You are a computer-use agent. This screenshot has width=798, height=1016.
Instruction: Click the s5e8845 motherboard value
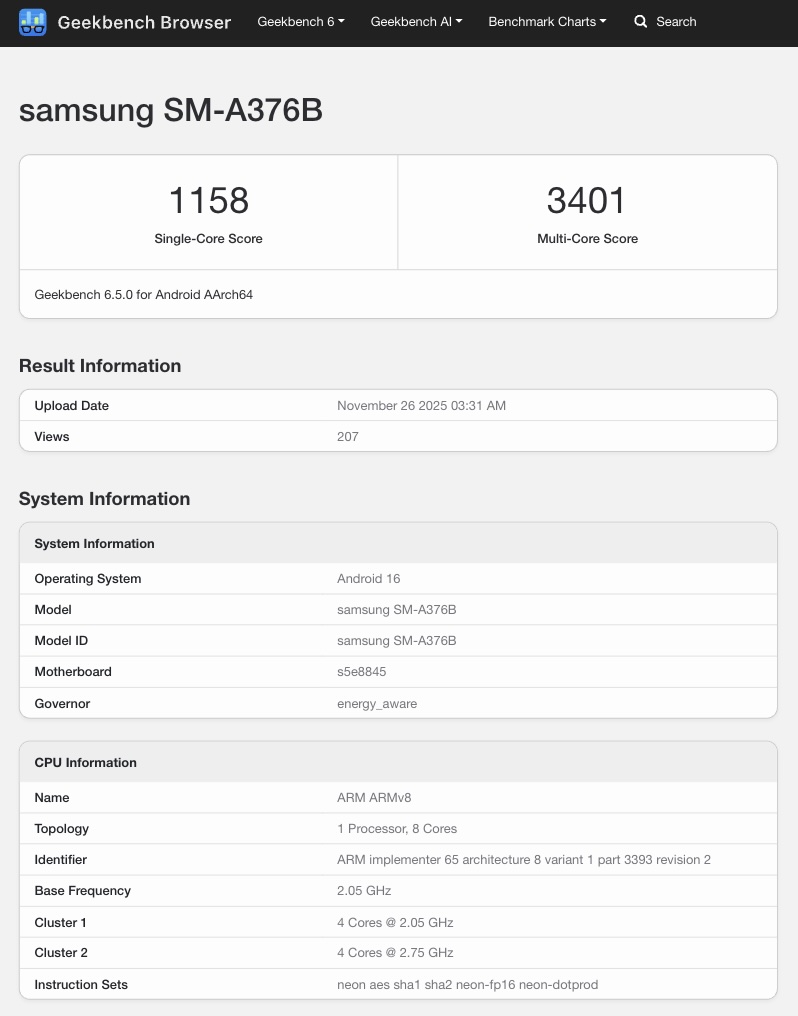coord(362,672)
